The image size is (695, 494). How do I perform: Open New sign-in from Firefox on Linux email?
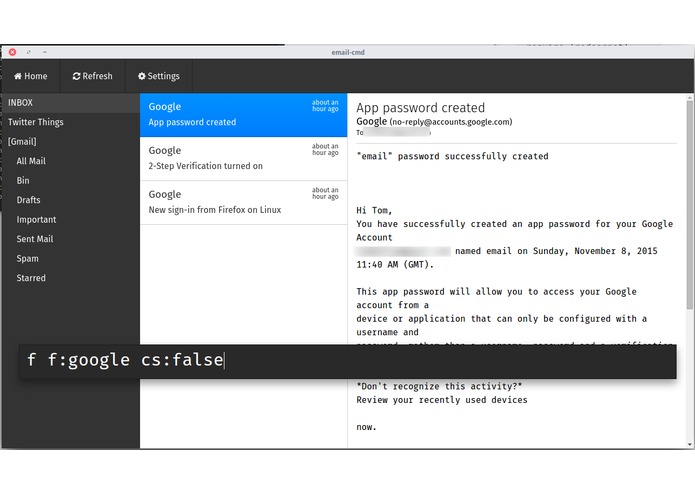point(243,202)
